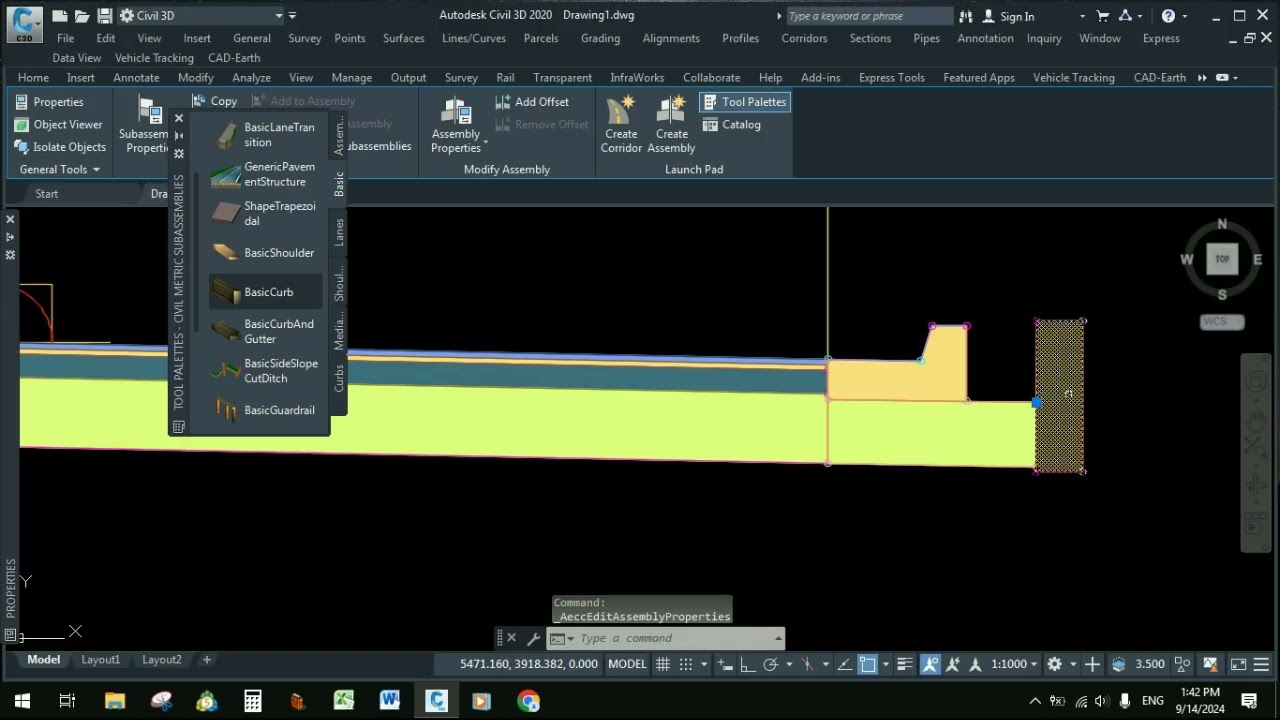Click the Add Offset button
Viewport: 1280px width, 720px height.
point(532,102)
